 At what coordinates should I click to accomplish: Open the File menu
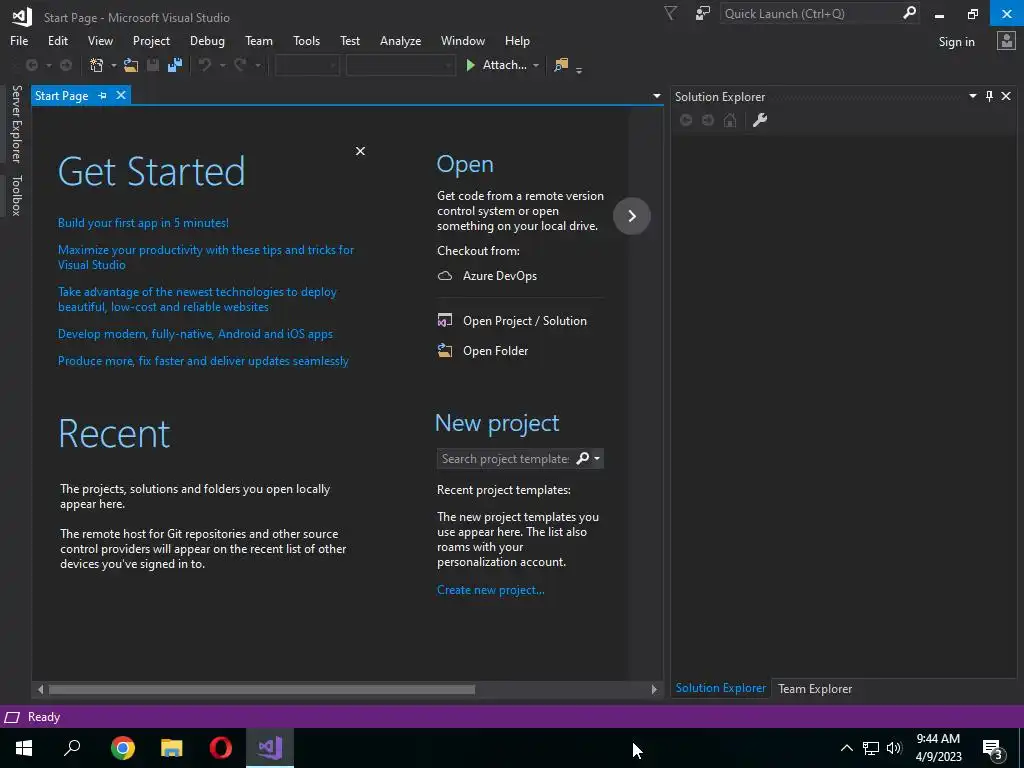tap(19, 40)
